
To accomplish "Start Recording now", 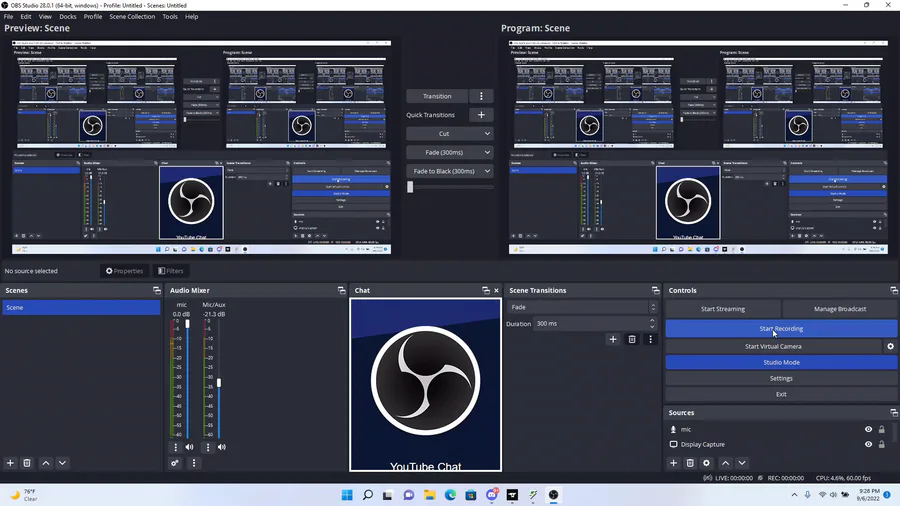I will [x=781, y=329].
